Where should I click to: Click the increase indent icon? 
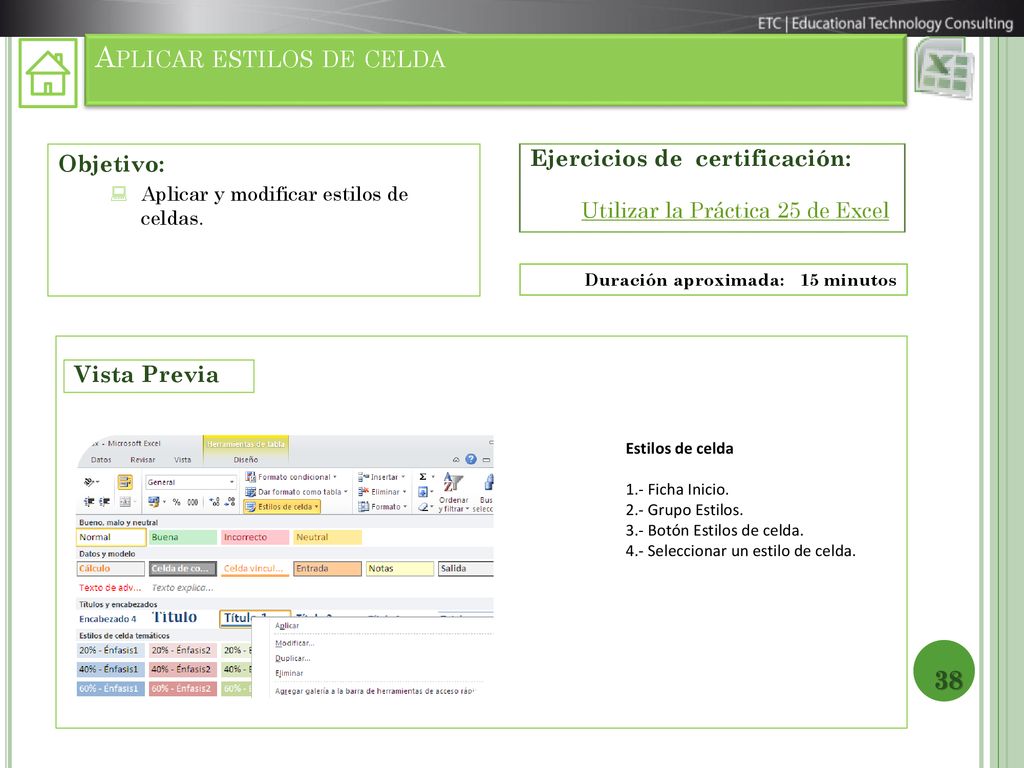coord(104,502)
